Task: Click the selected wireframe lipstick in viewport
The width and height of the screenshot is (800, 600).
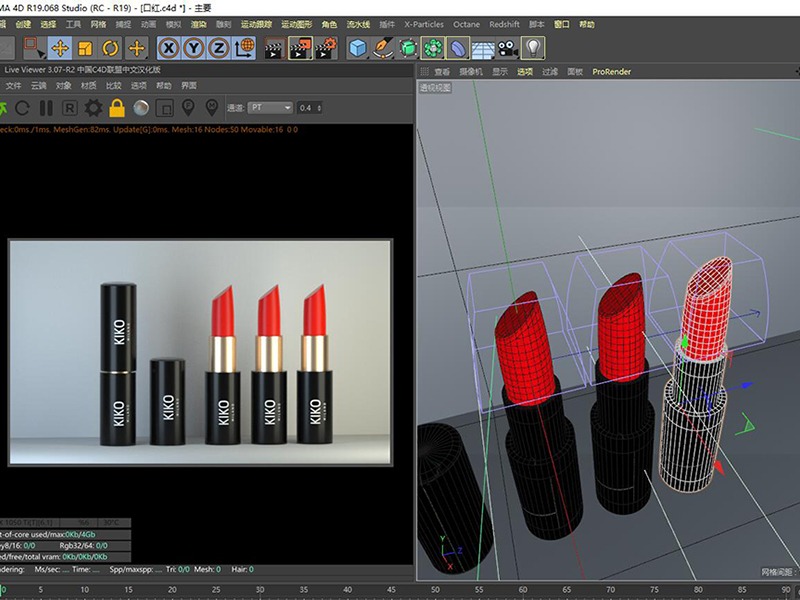Action: pyautogui.click(x=695, y=375)
